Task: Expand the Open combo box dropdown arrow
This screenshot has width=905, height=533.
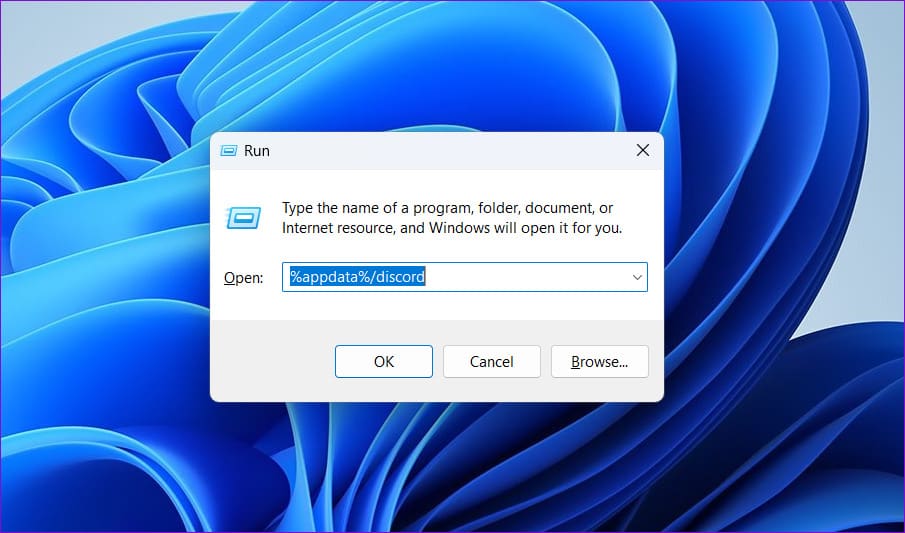Action: [637, 277]
